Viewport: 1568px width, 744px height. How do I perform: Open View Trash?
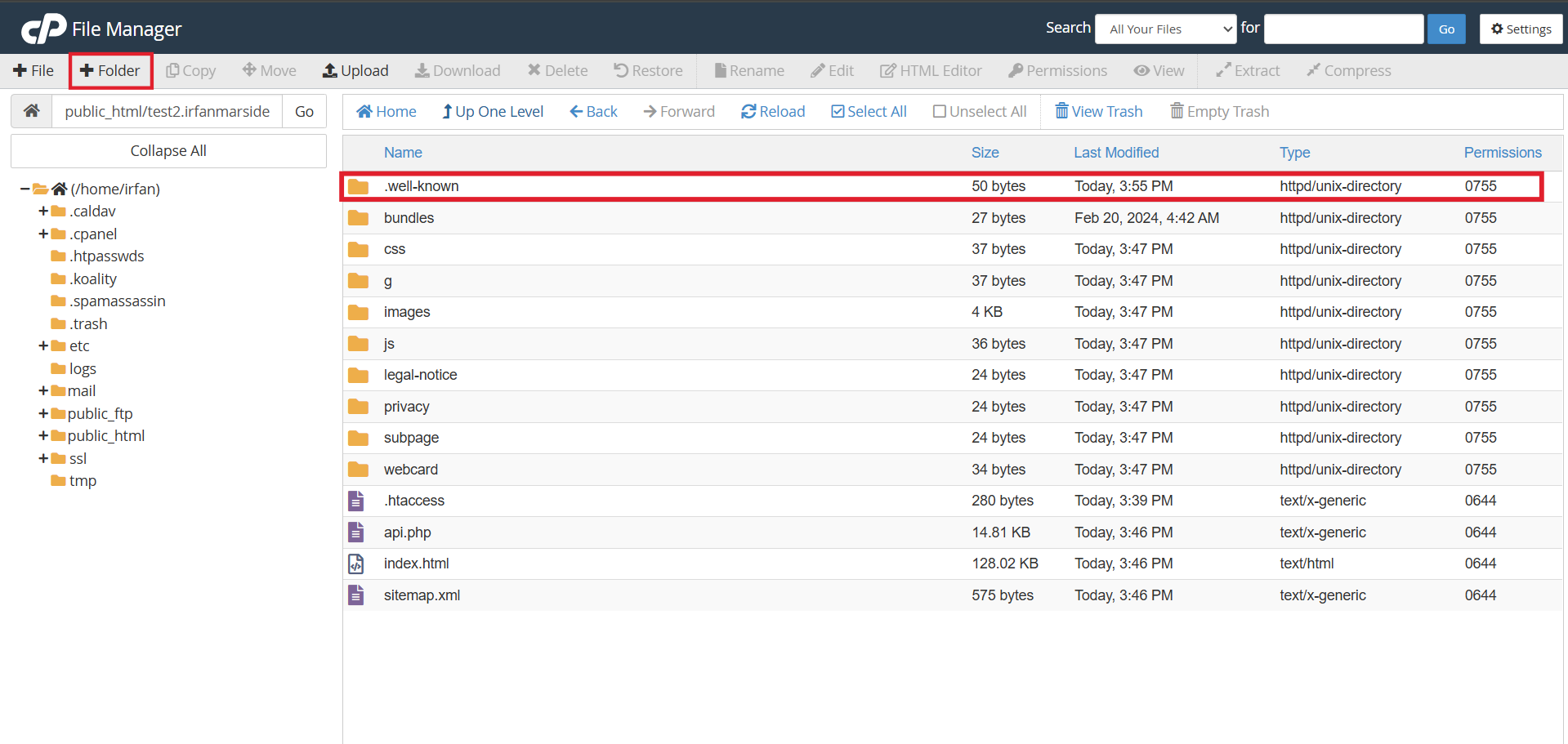click(x=1099, y=112)
